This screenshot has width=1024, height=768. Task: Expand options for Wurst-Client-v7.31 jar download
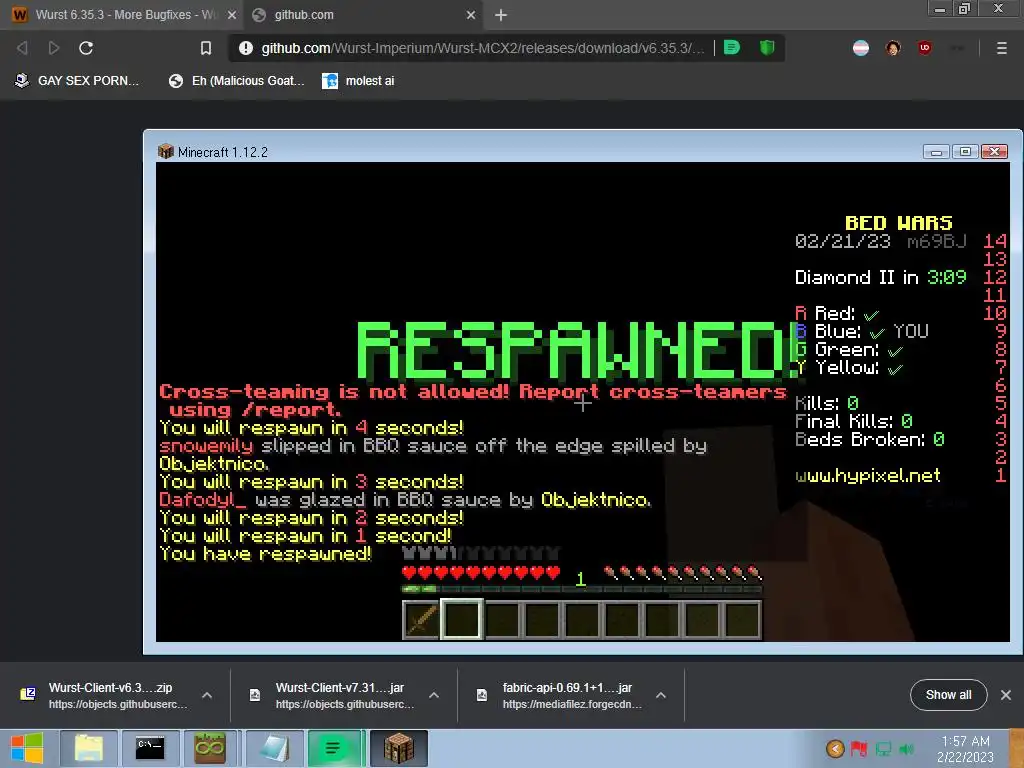tap(434, 696)
